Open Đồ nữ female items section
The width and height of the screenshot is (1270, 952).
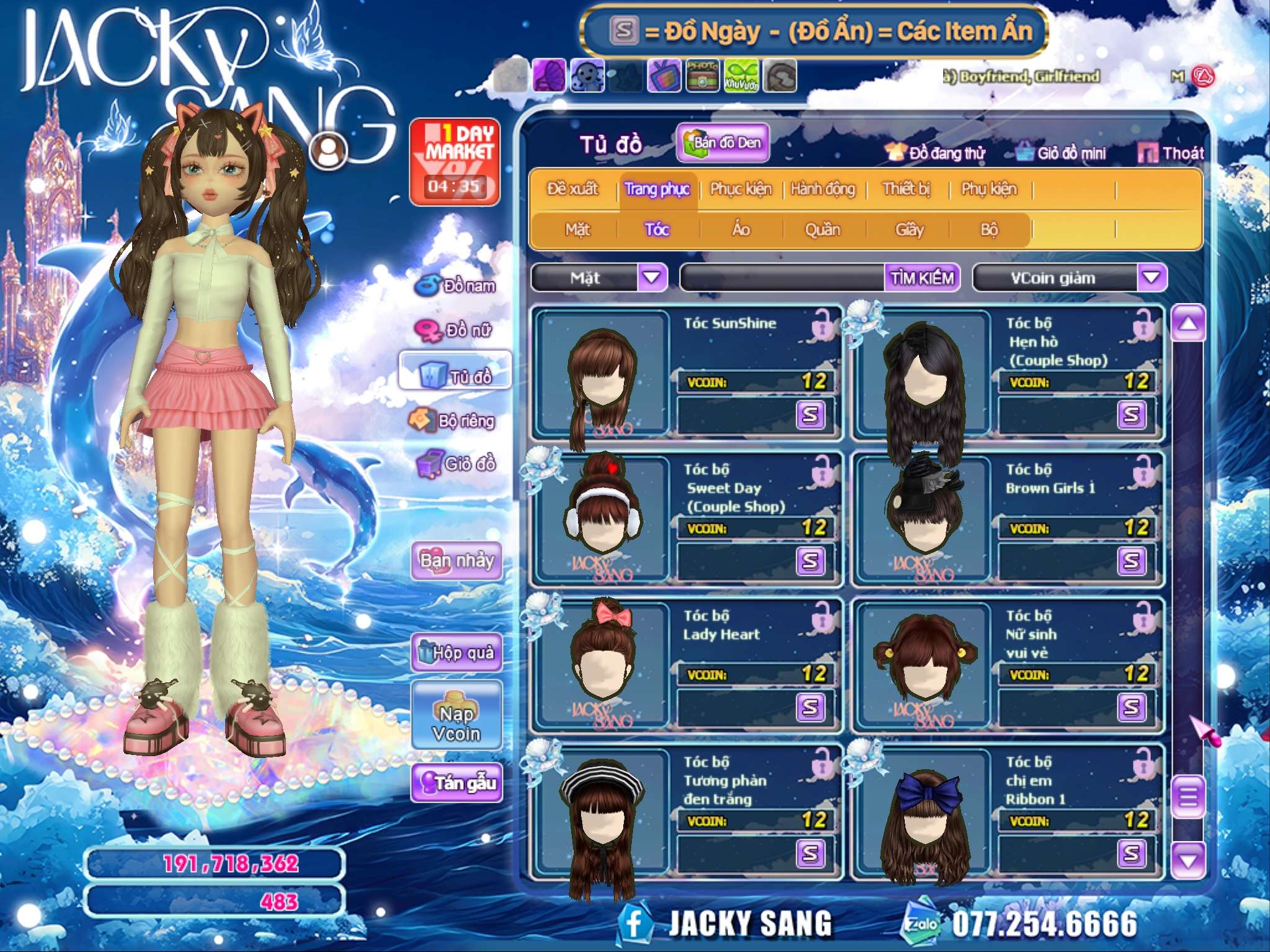pyautogui.click(x=455, y=330)
